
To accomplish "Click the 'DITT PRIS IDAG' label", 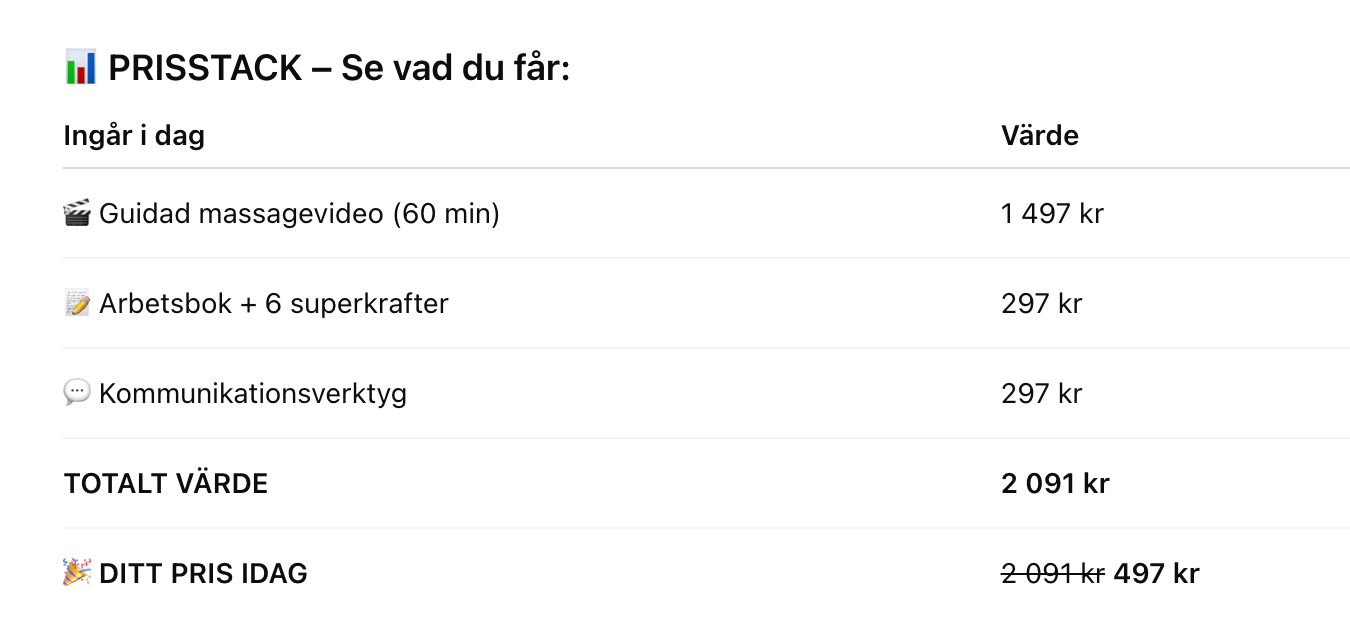I will coord(203,574).
